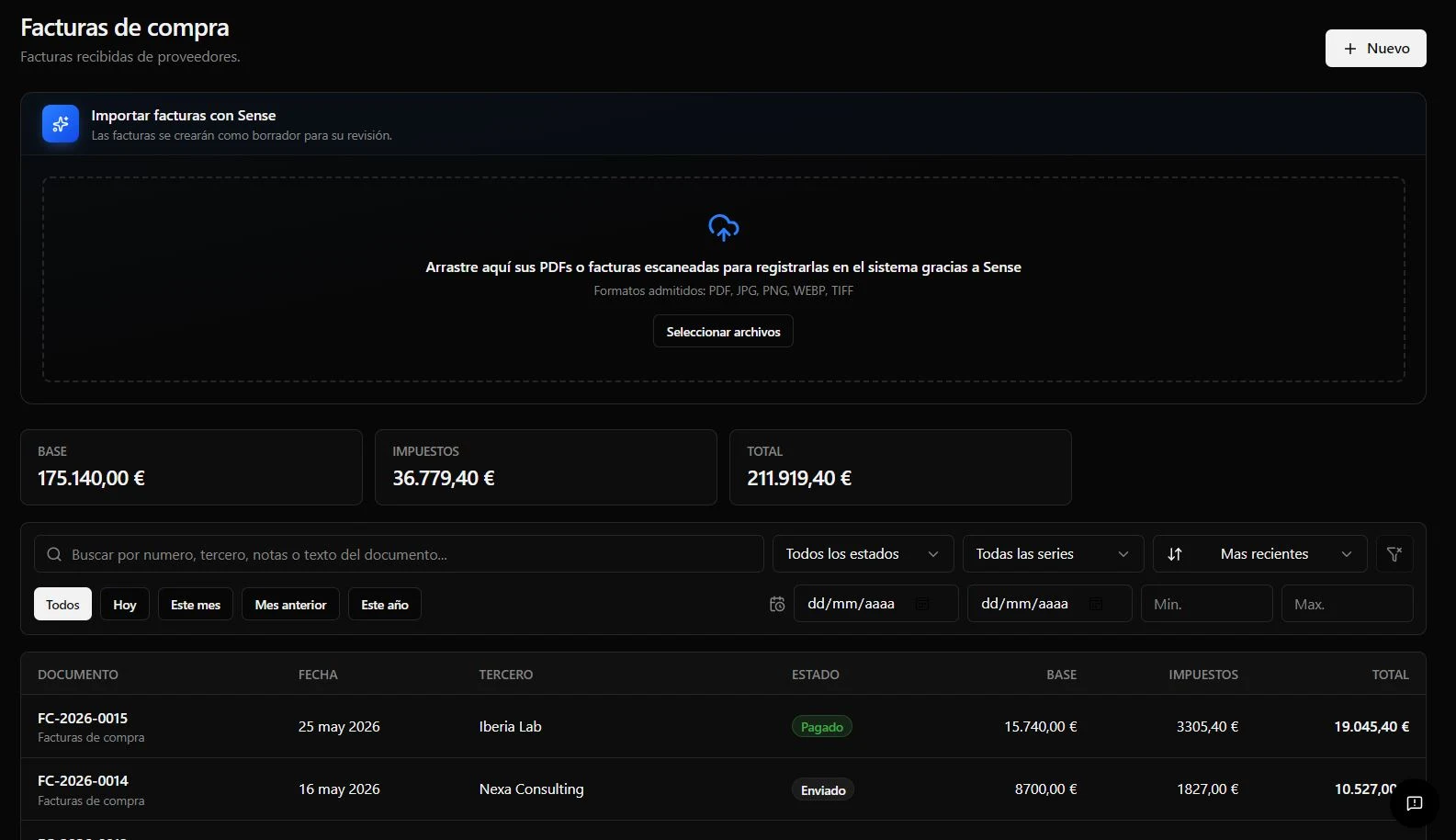The width and height of the screenshot is (1456, 840).
Task: Click the 15.740,00 € base cell
Action: (x=1041, y=726)
